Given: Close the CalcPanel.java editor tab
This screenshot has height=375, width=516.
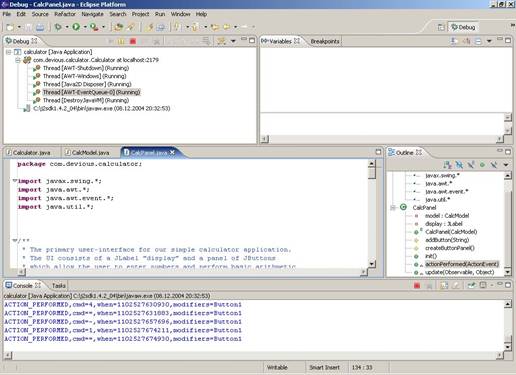Looking at the screenshot, I should (x=172, y=152).
